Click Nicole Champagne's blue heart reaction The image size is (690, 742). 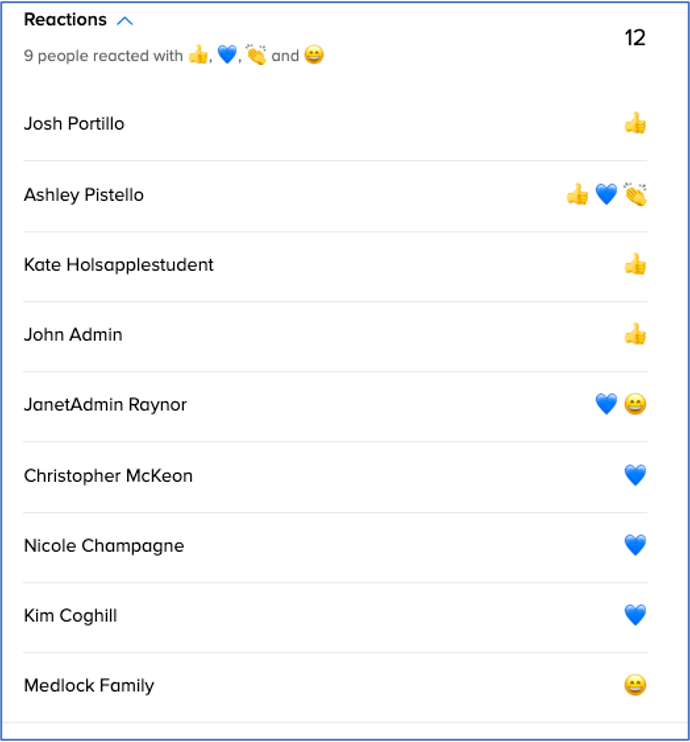coord(635,546)
